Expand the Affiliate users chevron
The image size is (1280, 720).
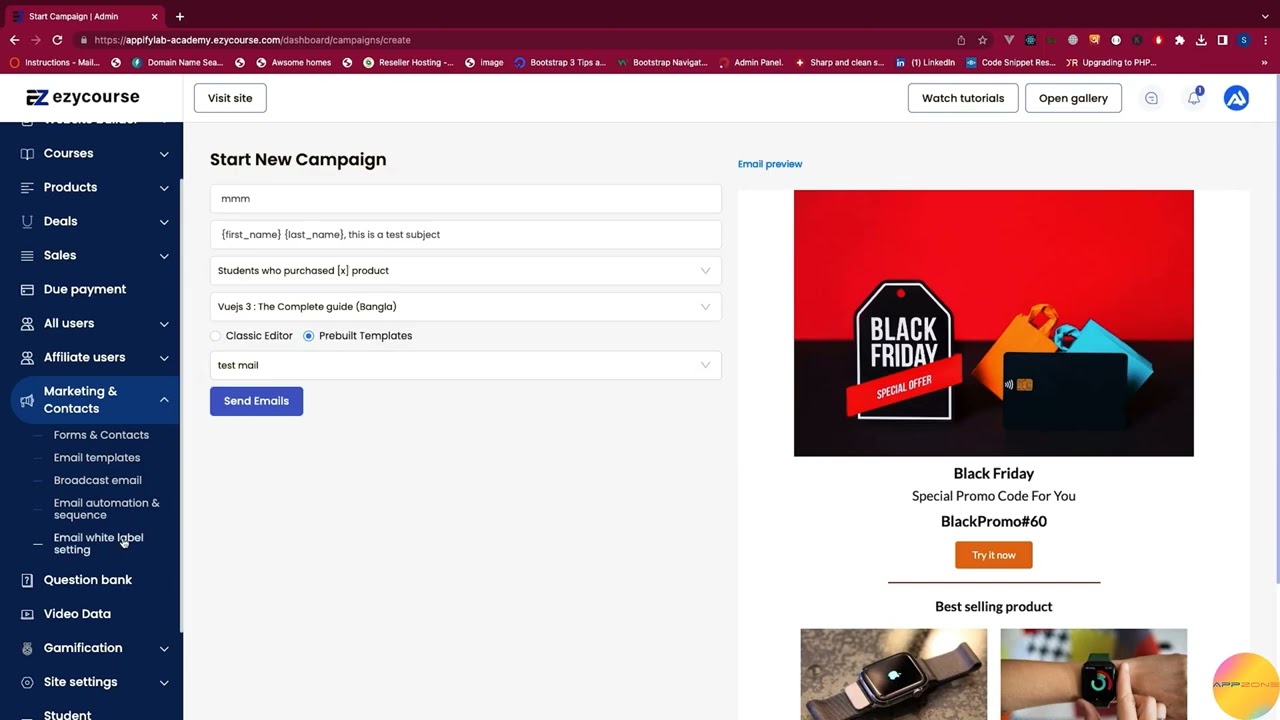[x=164, y=358]
